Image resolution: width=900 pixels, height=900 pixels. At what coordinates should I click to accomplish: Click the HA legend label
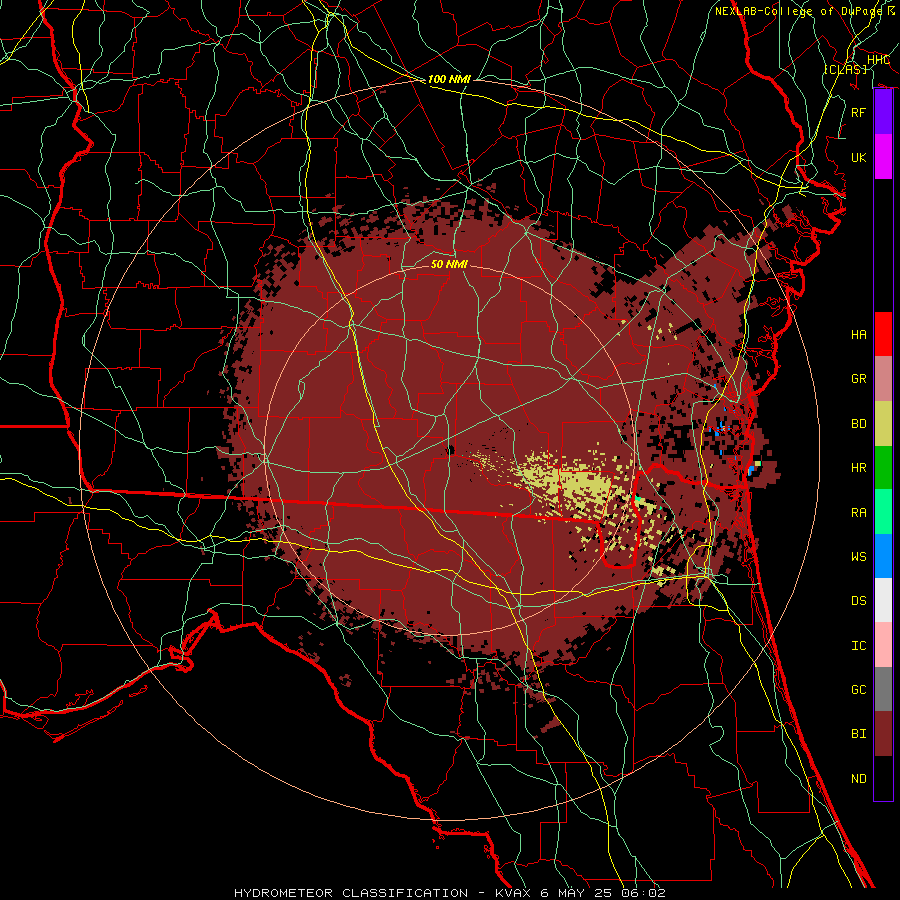click(x=858, y=335)
